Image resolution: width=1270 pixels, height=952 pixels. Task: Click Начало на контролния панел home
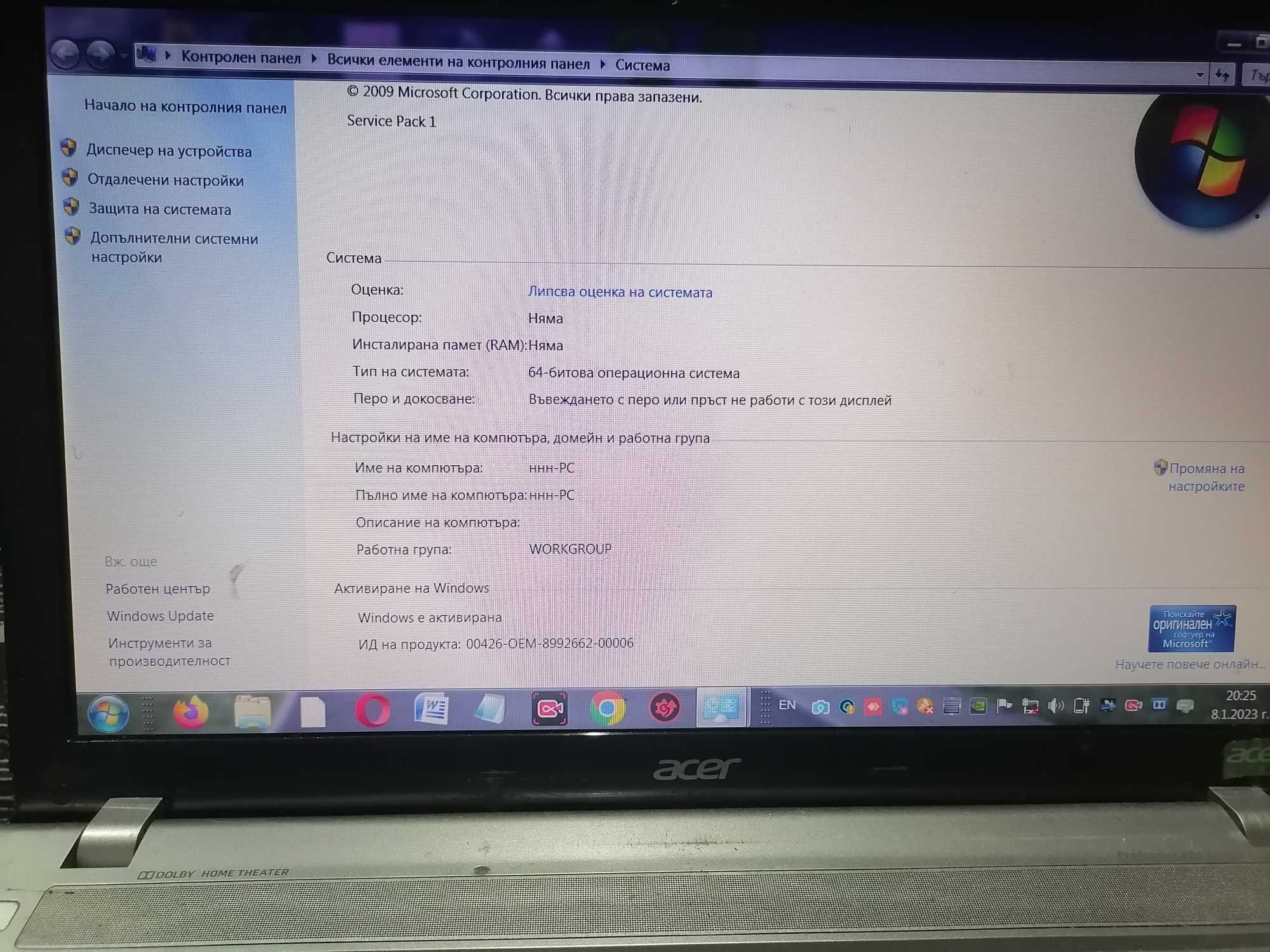[185, 107]
